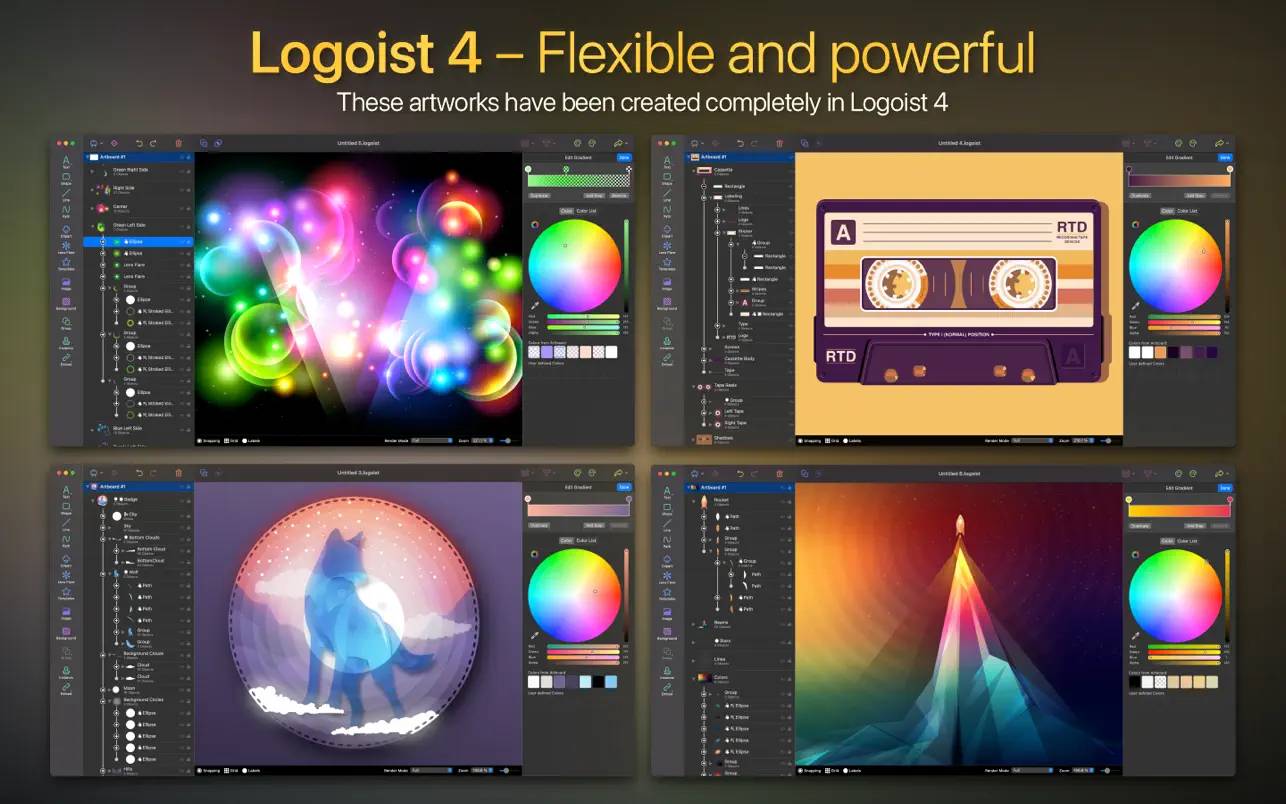Select the Text tool in the neon bubbles window
Screen dimensions: 1286x804
pyautogui.click(x=66, y=161)
